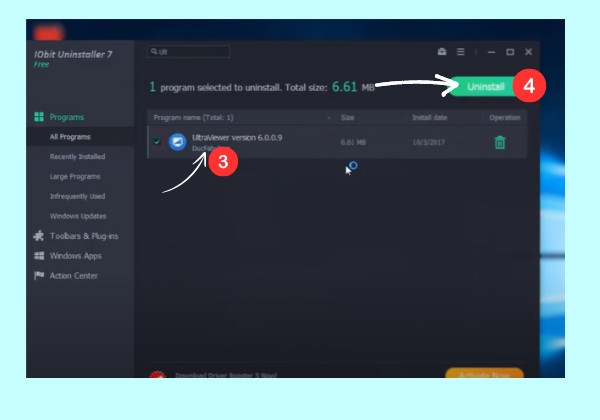Image resolution: width=600 pixels, height=420 pixels.
Task: Close the IObit Uninstaller window
Action: click(x=528, y=52)
